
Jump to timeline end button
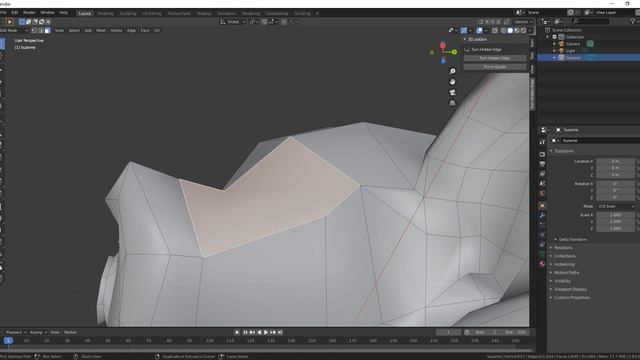tap(280, 333)
